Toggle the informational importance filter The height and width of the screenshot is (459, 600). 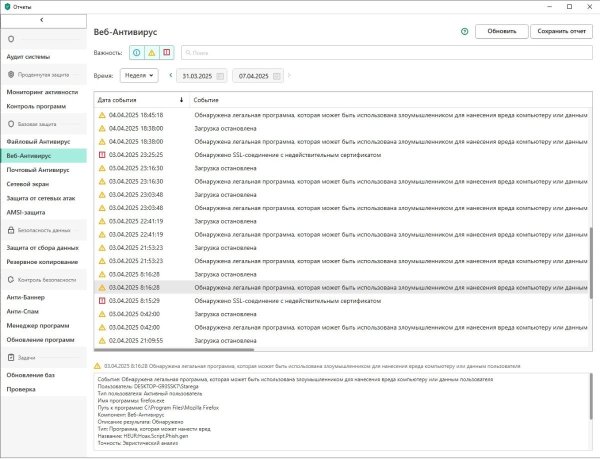click(137, 53)
